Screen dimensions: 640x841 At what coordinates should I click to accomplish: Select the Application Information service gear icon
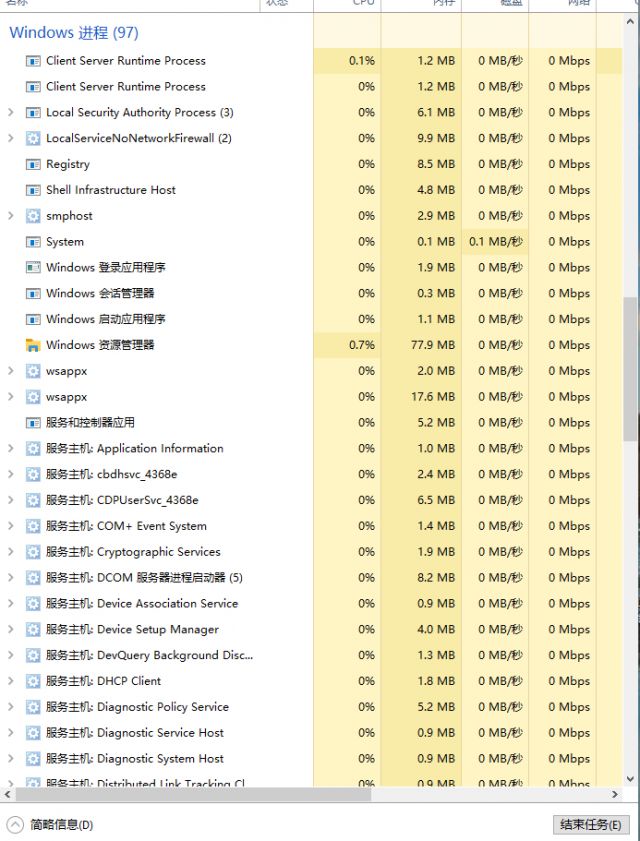33,449
